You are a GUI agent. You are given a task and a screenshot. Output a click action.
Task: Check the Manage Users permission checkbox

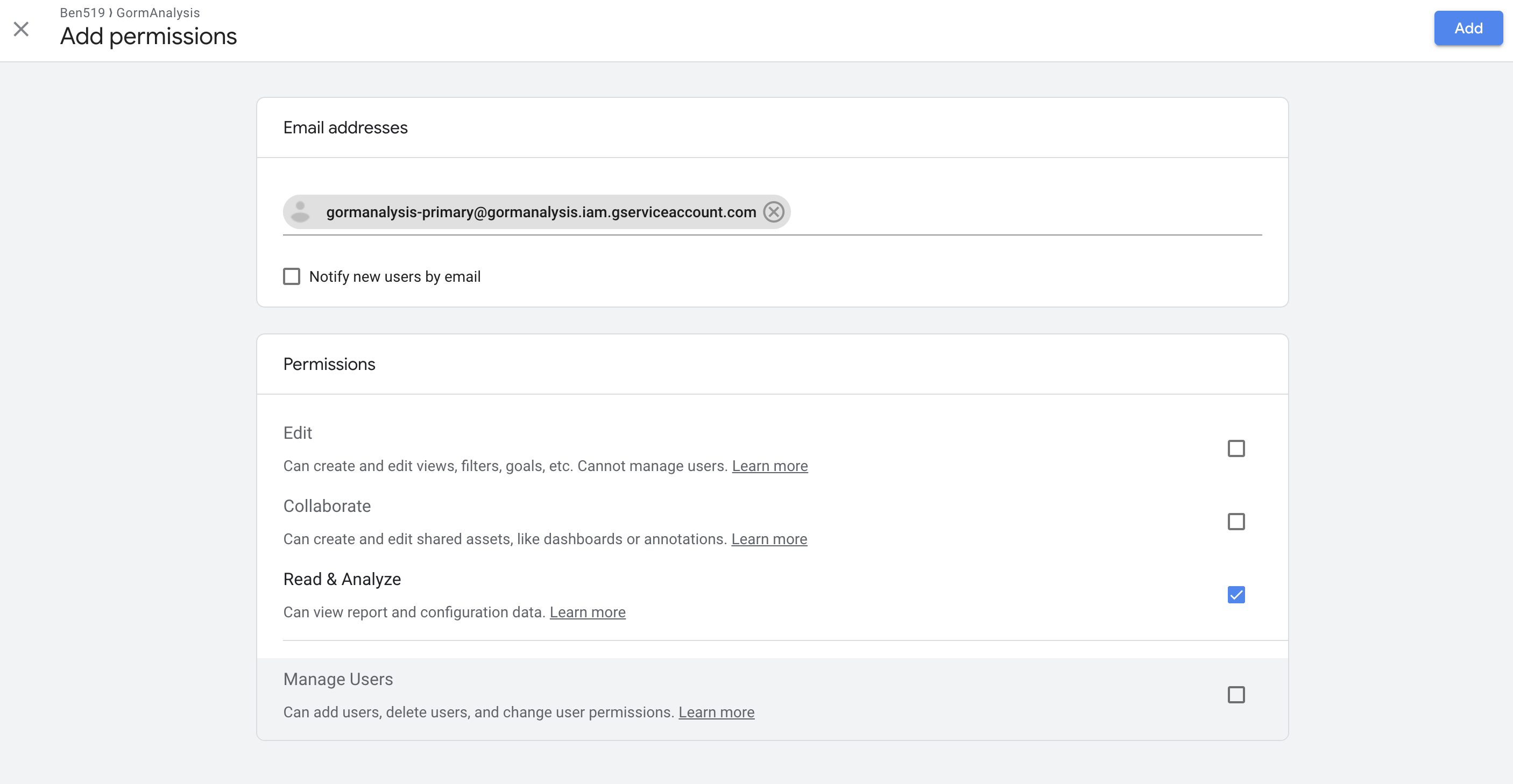[x=1236, y=695]
